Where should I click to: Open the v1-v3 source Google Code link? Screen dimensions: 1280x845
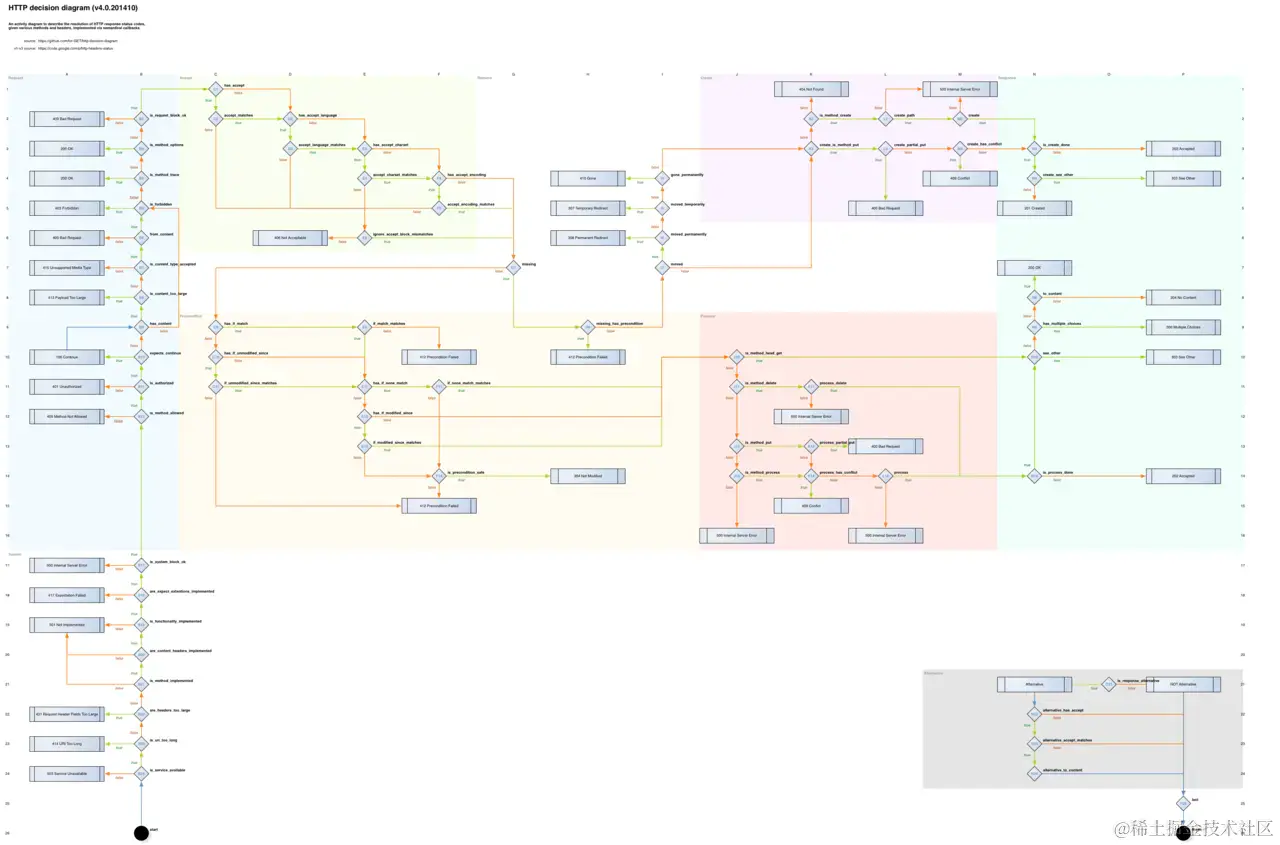pyautogui.click(x=75, y=47)
